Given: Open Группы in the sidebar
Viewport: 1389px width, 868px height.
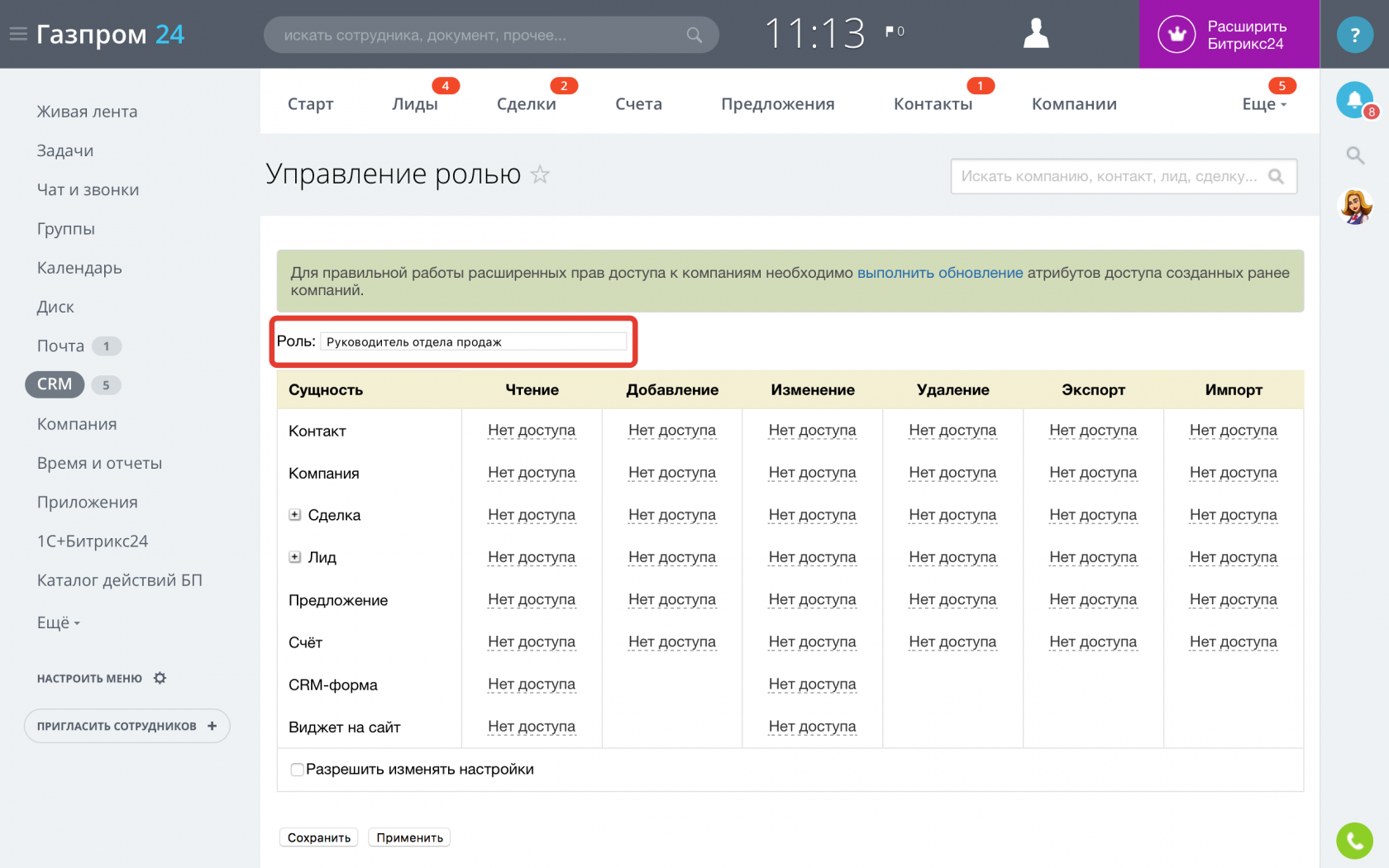Looking at the screenshot, I should [x=66, y=228].
